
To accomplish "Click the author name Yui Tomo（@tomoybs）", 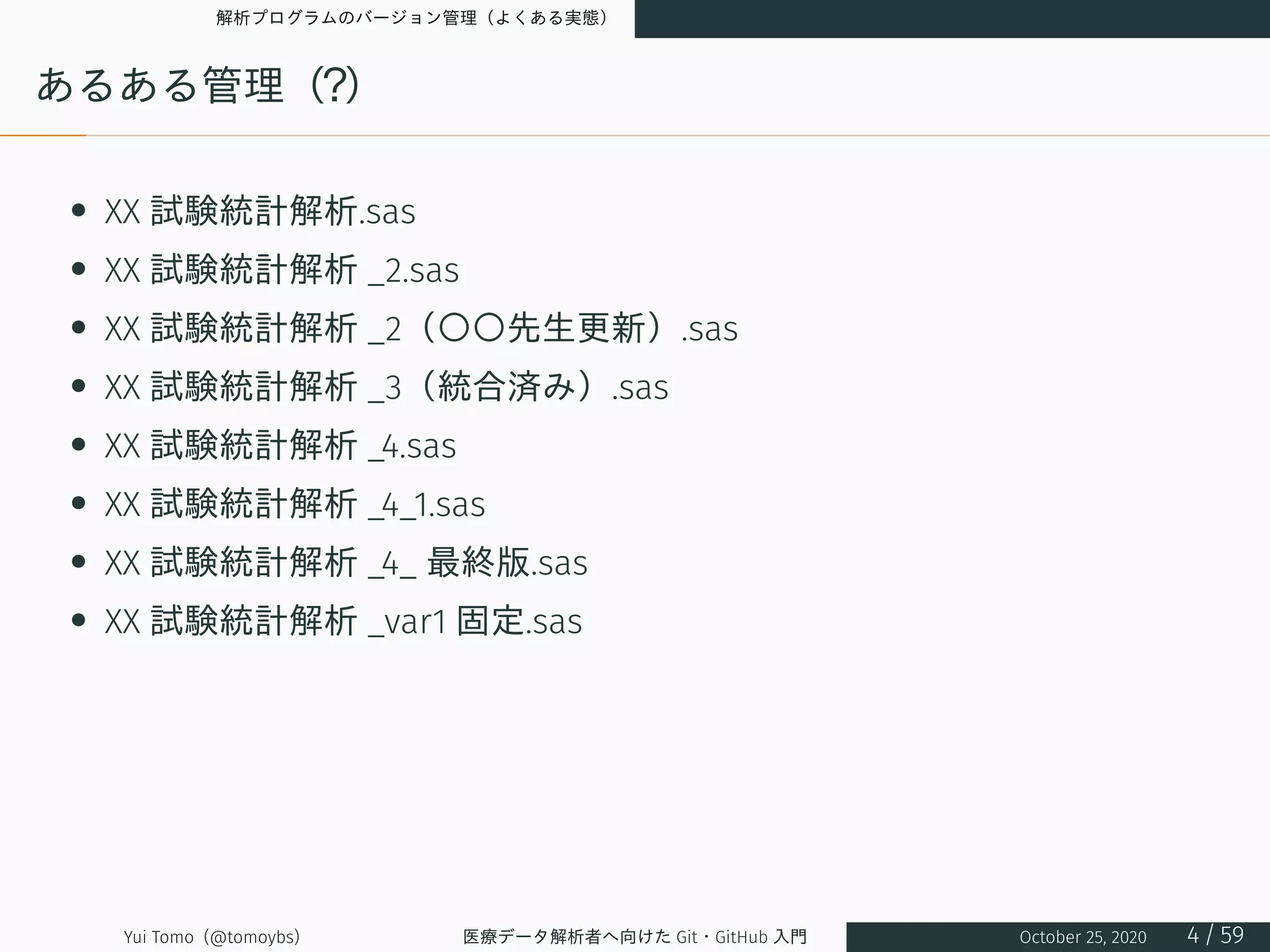I will (212, 937).
